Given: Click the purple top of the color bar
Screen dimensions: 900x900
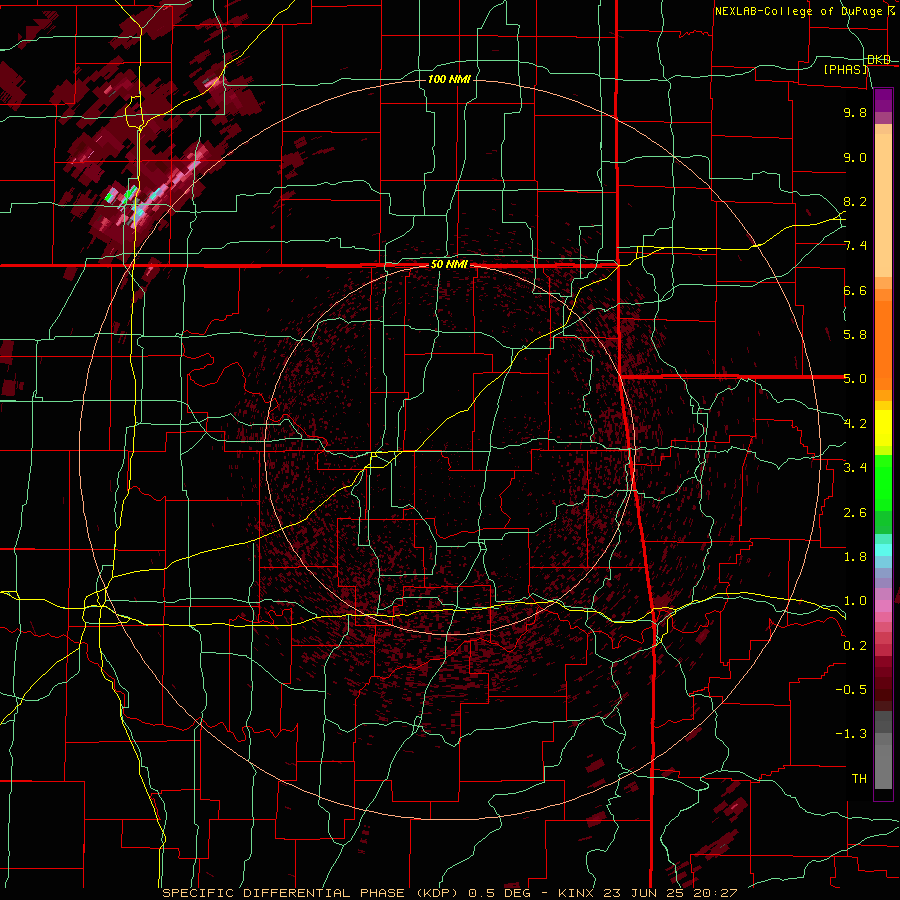Looking at the screenshot, I should click(x=883, y=100).
